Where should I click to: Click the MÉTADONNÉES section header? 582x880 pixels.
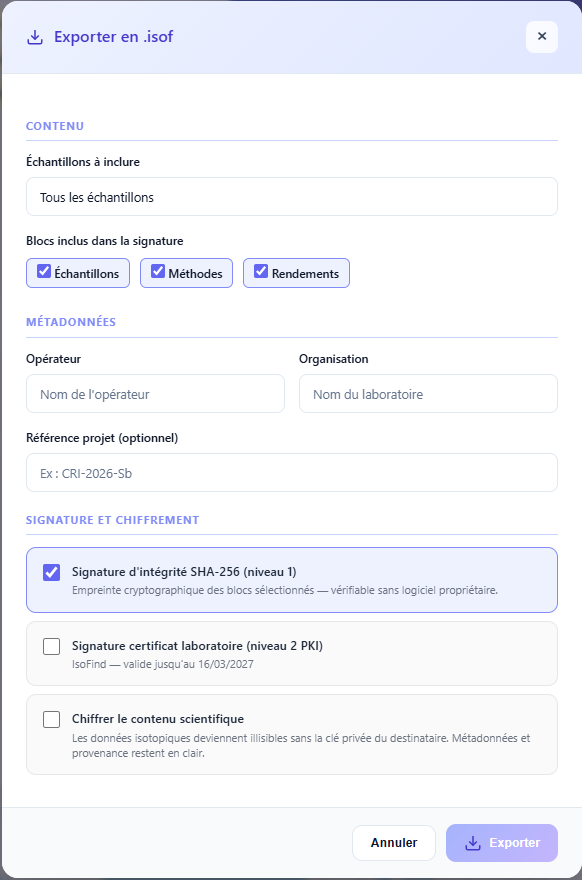(x=70, y=323)
